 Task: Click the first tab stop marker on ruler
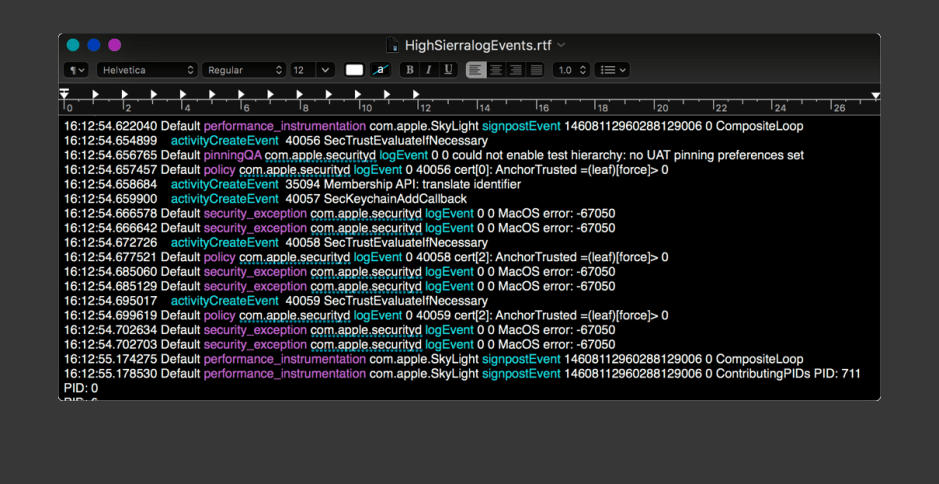[x=95, y=94]
